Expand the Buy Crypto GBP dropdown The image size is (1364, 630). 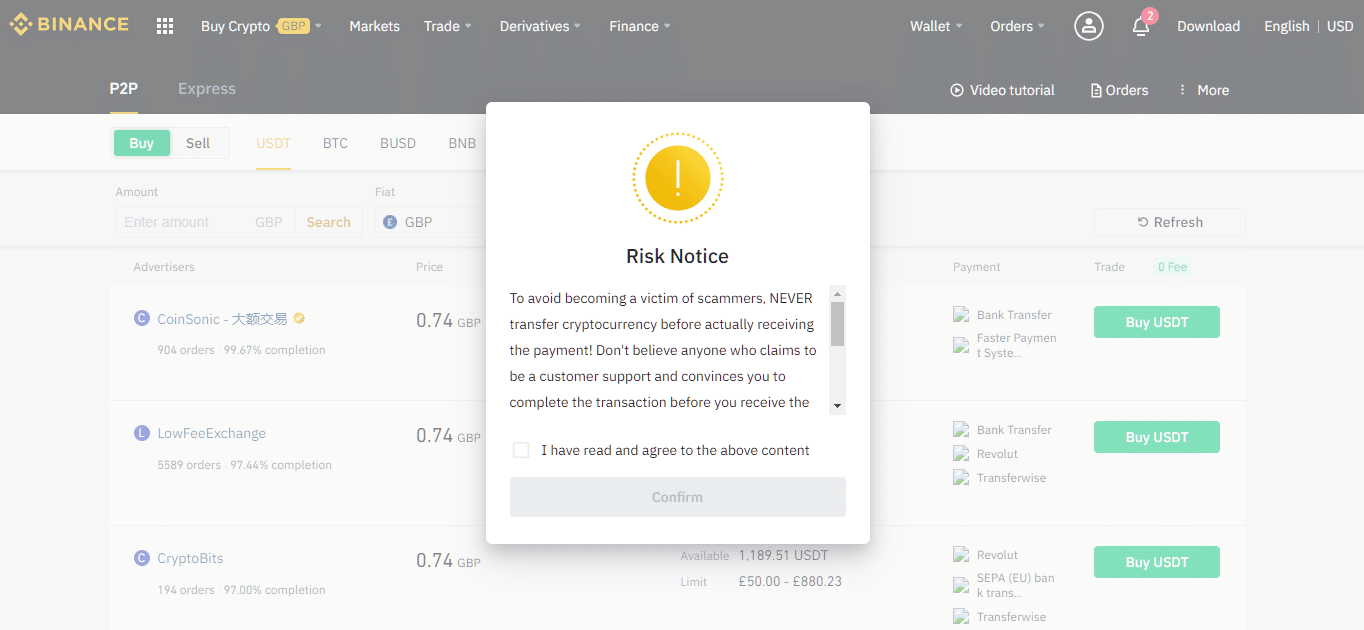coord(261,26)
